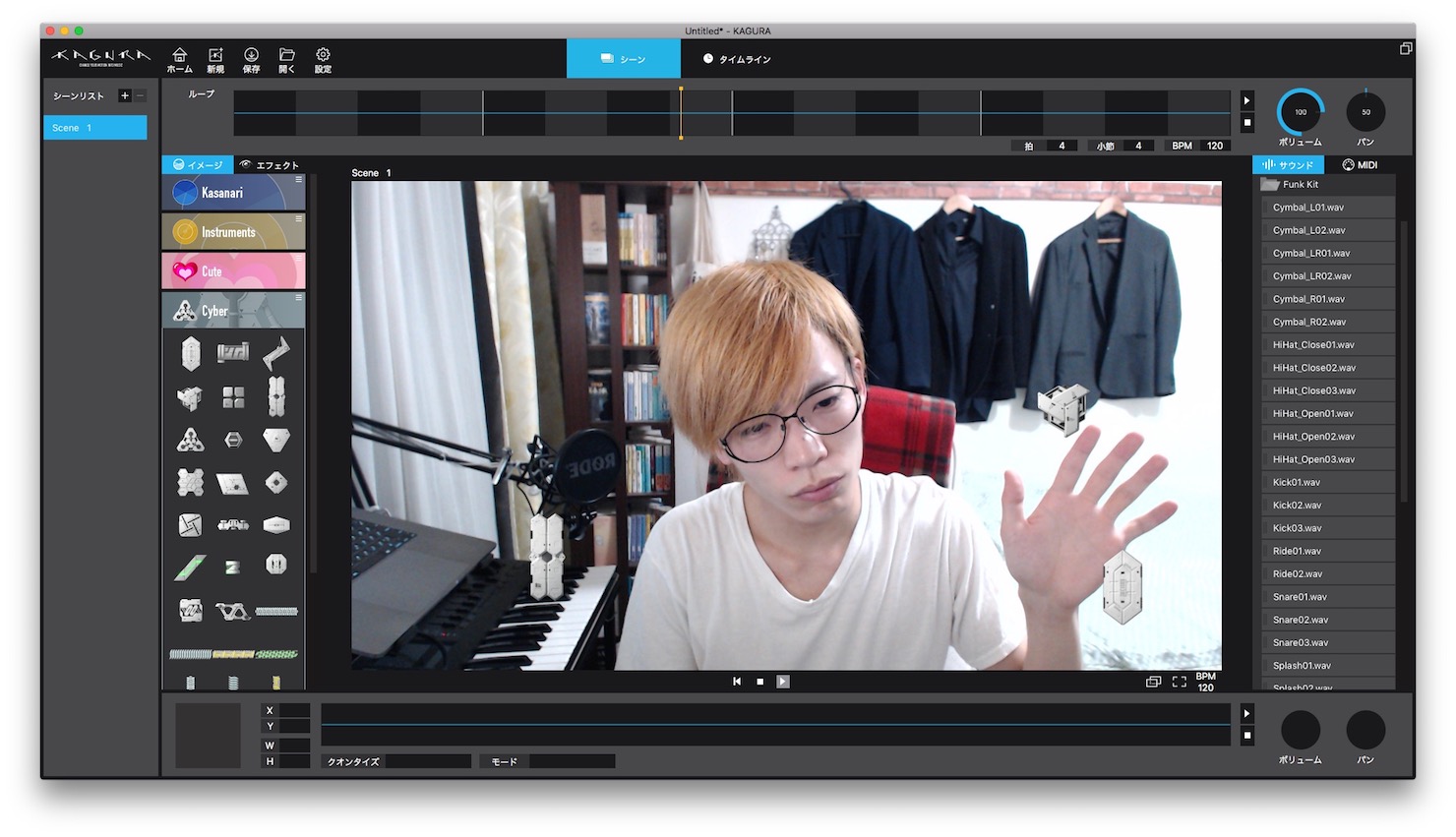Screen dimensions: 1456x837
Task: Click the loop pan knob showing 50
Action: point(1365,112)
